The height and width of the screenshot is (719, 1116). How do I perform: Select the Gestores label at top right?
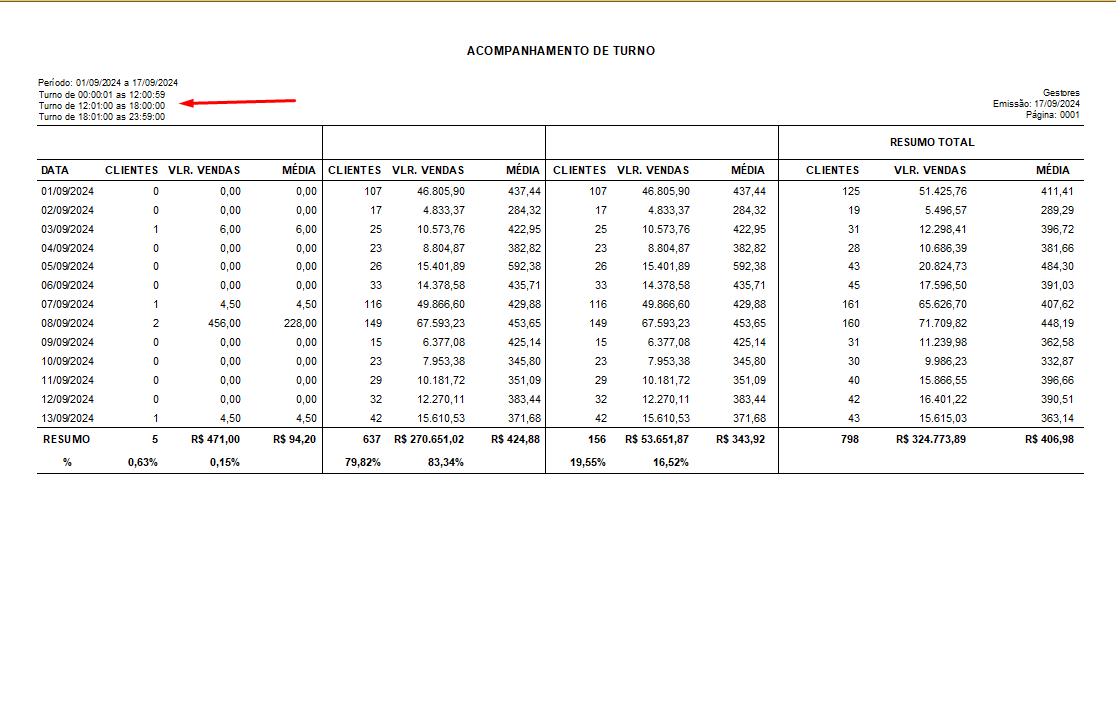[x=1060, y=93]
